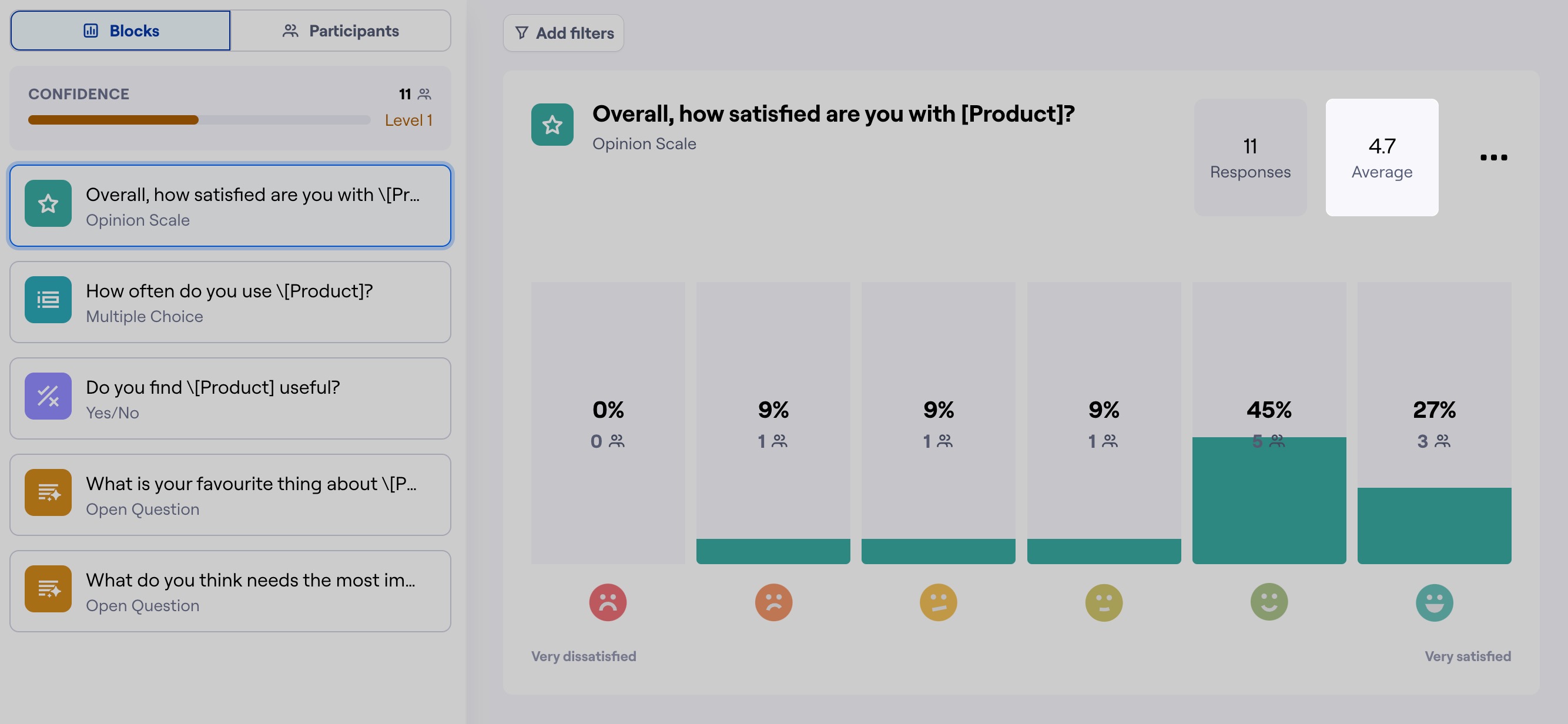Click the orange sad face emoji

[x=773, y=602]
